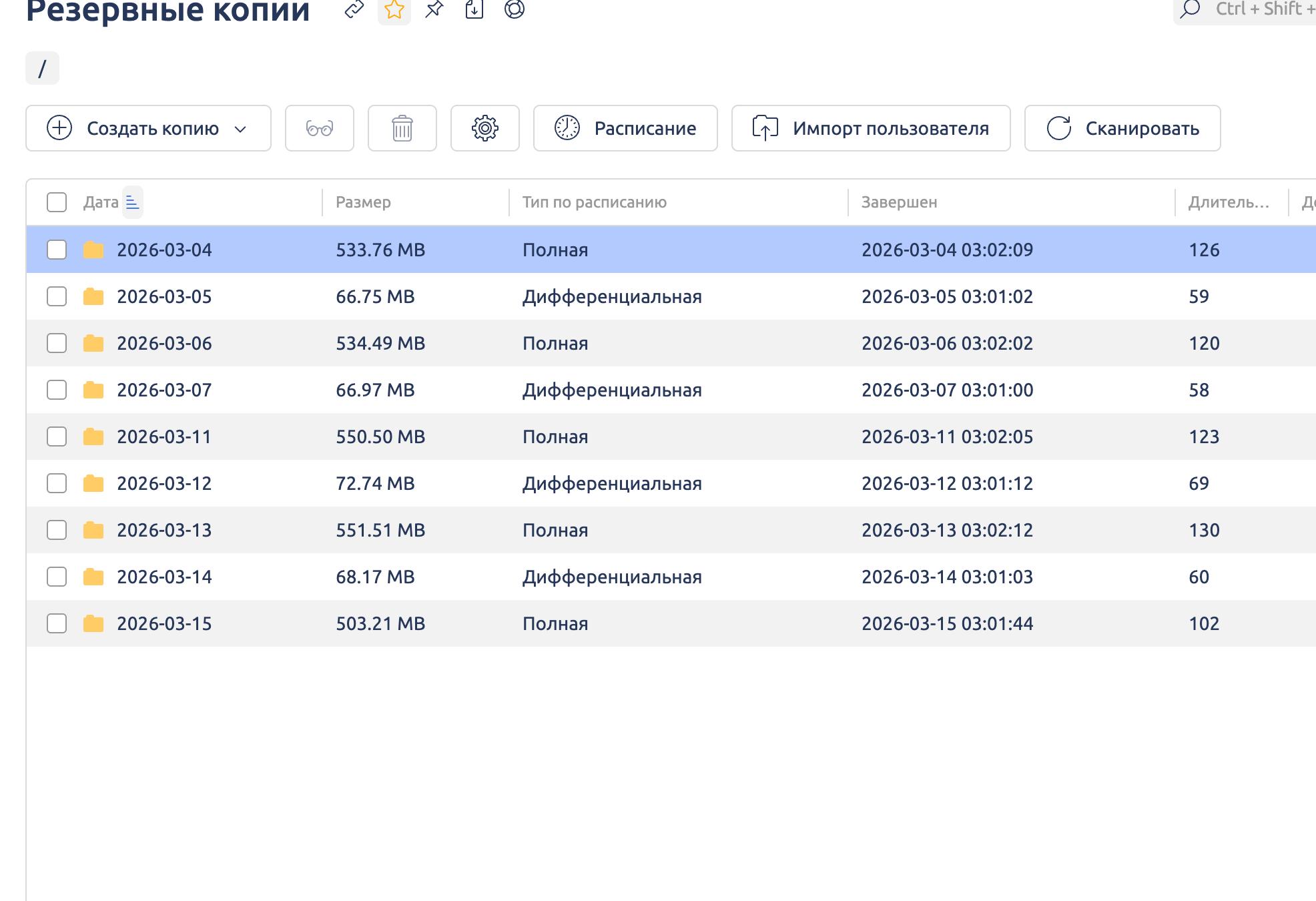Sort by the Размер column header
Image resolution: width=1316 pixels, height=901 pixels.
click(x=363, y=202)
